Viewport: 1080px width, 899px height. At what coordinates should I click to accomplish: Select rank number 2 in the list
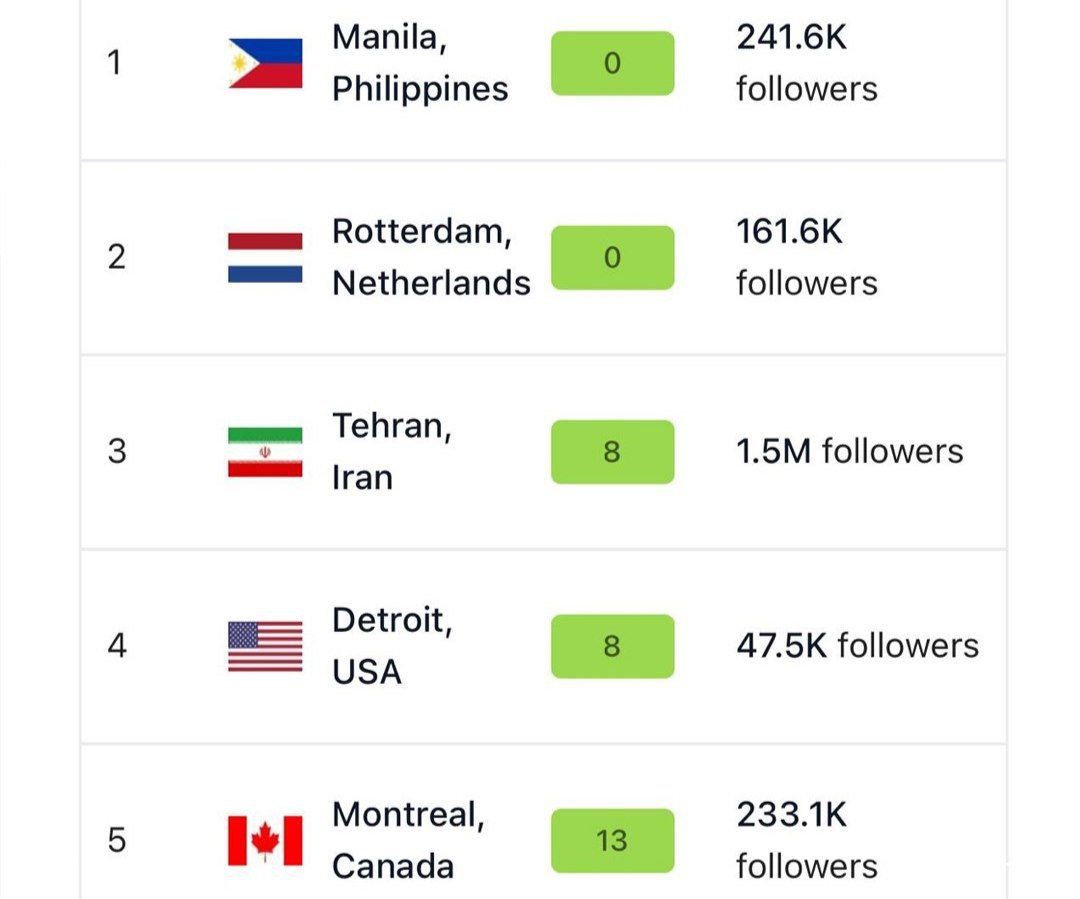[x=117, y=258]
